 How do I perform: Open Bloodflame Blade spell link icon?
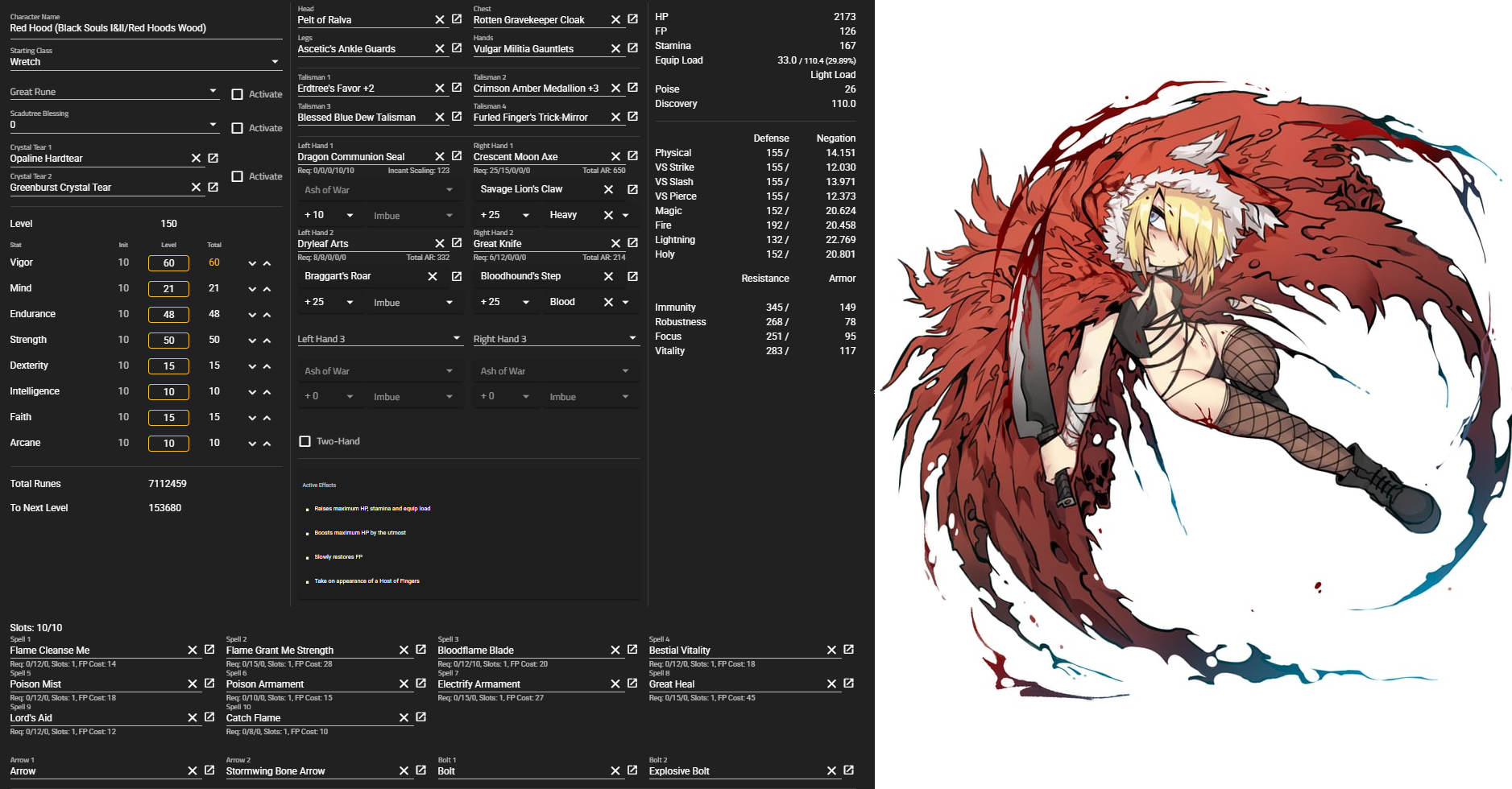tap(632, 649)
